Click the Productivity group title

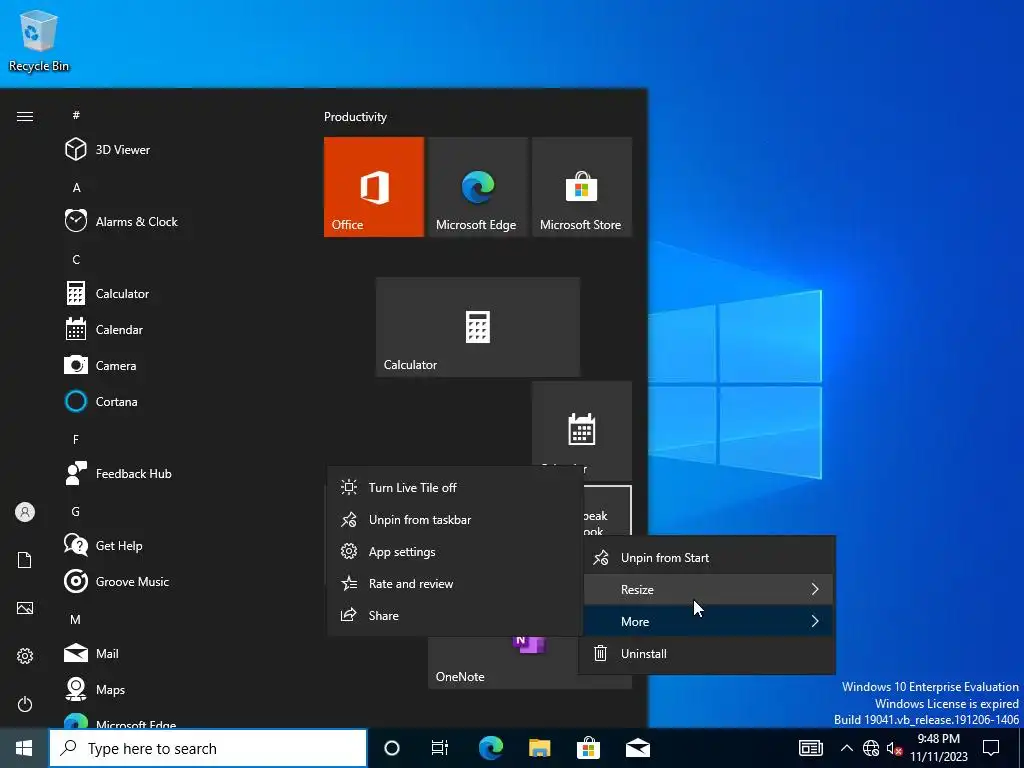tap(355, 117)
